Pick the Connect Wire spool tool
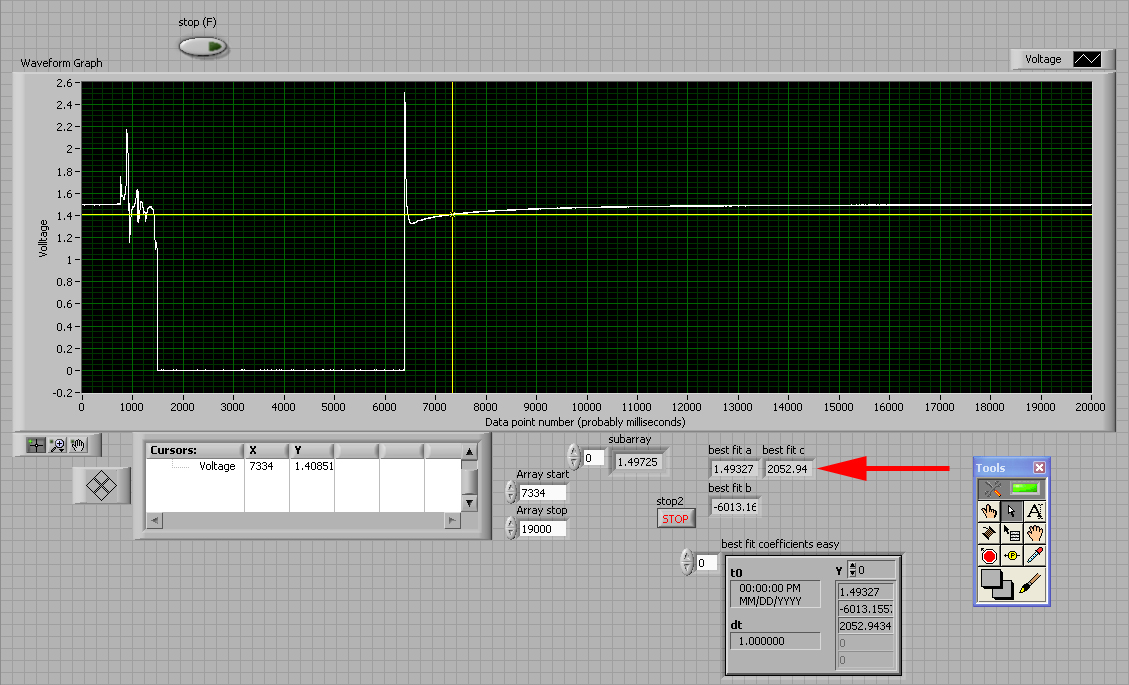Viewport: 1129px width, 685px height. click(x=989, y=533)
